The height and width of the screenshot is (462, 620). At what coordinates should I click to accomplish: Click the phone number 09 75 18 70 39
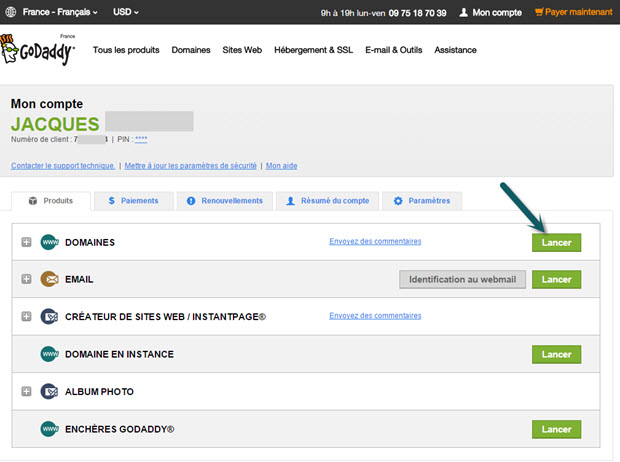417,13
